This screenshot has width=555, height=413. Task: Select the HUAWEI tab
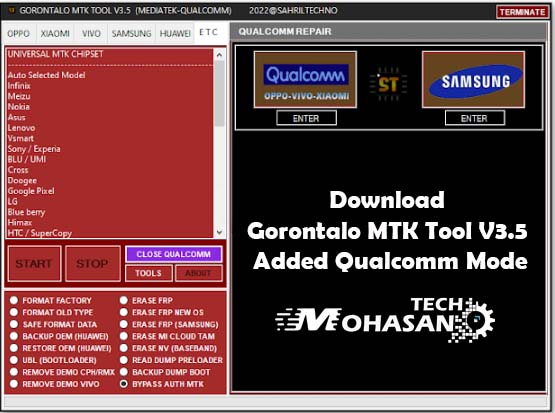[x=175, y=34]
